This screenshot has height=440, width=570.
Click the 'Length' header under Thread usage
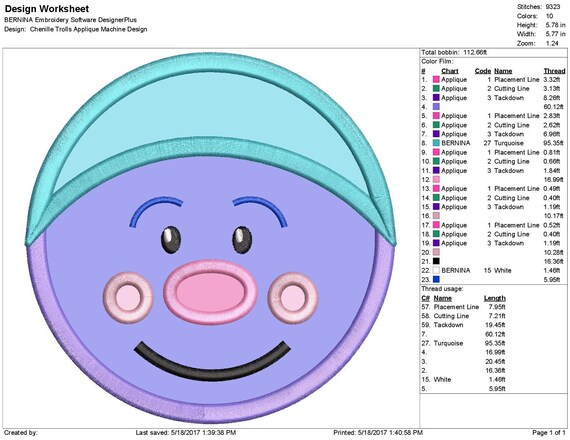(x=494, y=298)
